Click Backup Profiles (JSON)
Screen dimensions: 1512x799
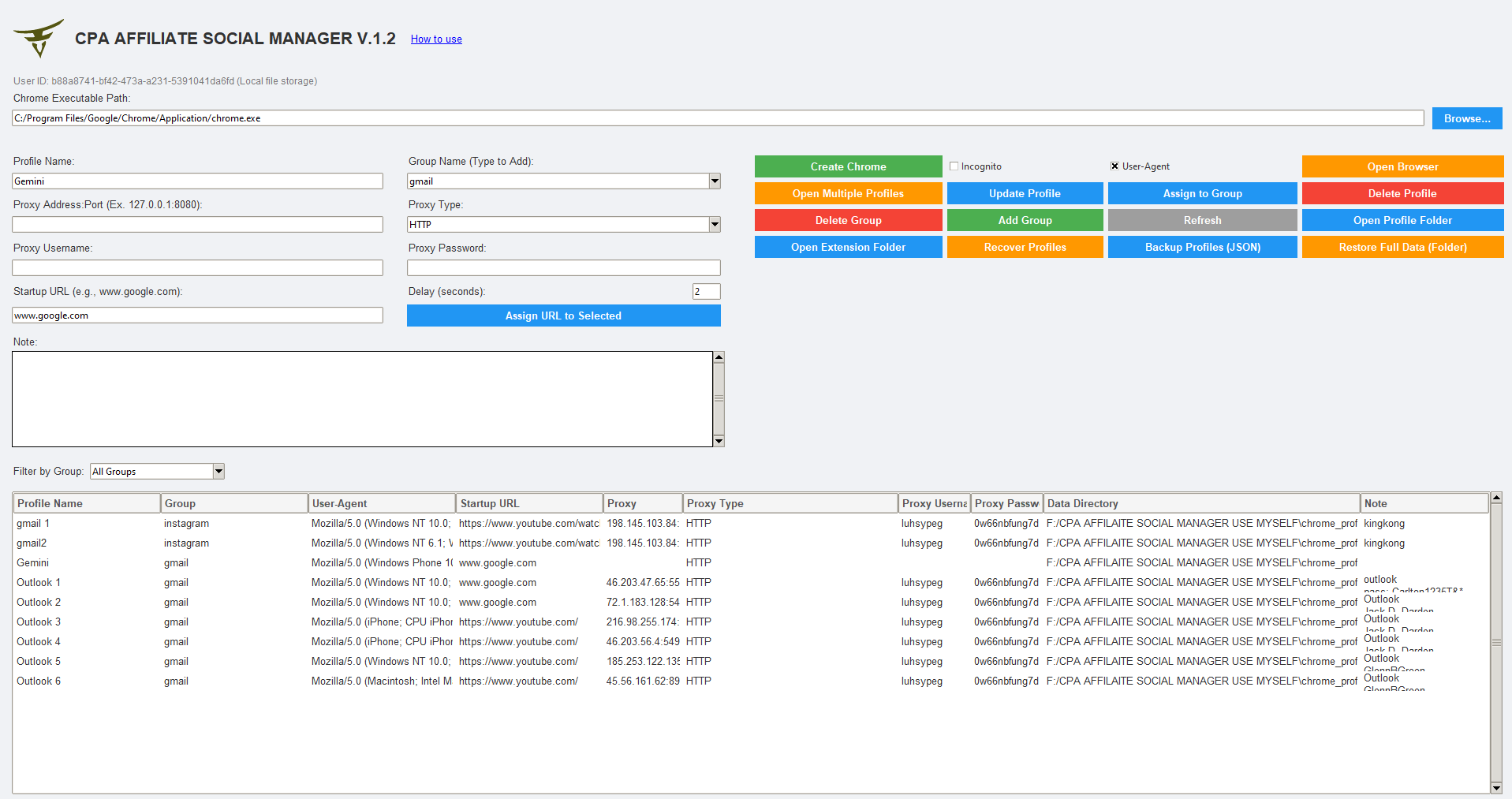click(x=1202, y=247)
